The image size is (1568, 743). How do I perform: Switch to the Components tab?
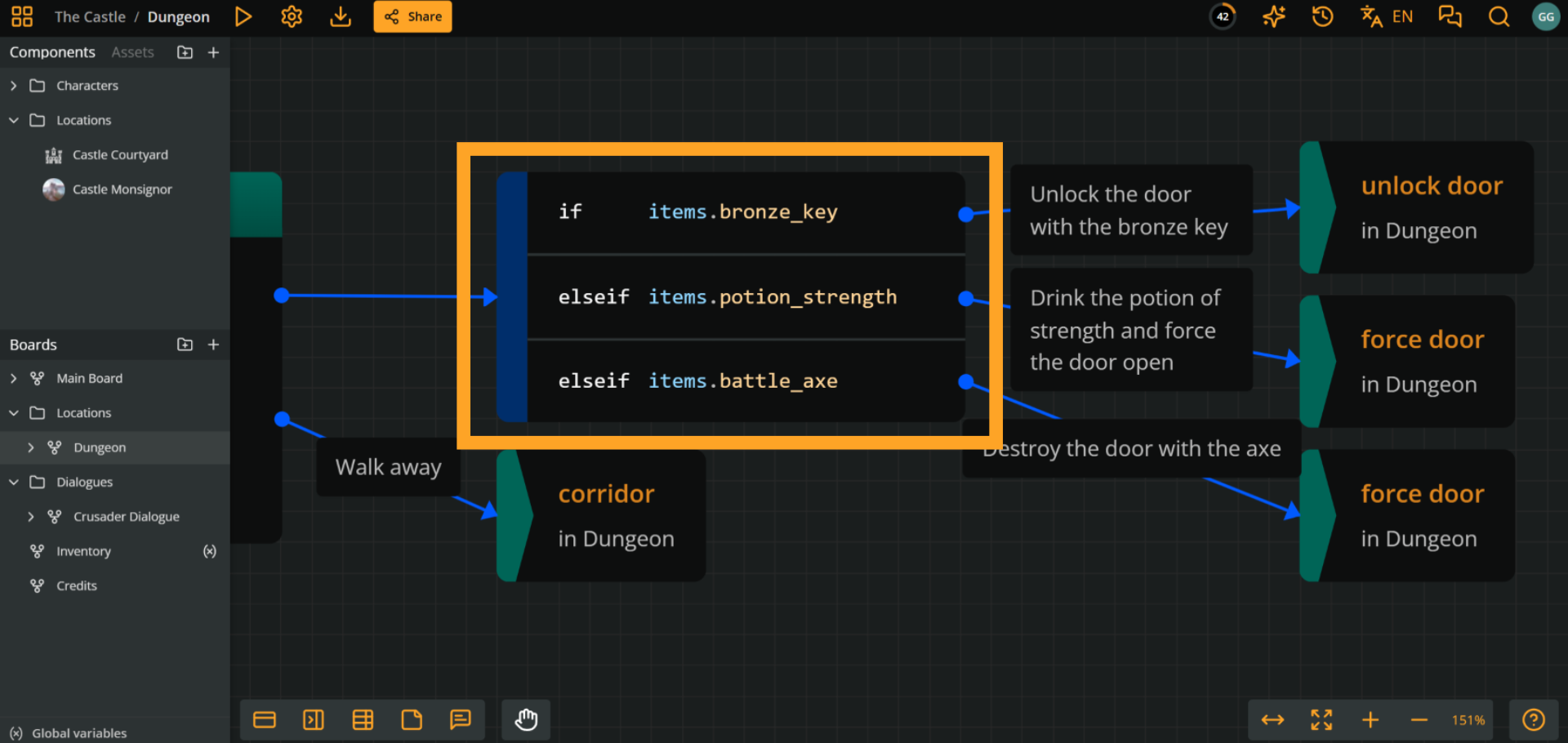click(52, 52)
